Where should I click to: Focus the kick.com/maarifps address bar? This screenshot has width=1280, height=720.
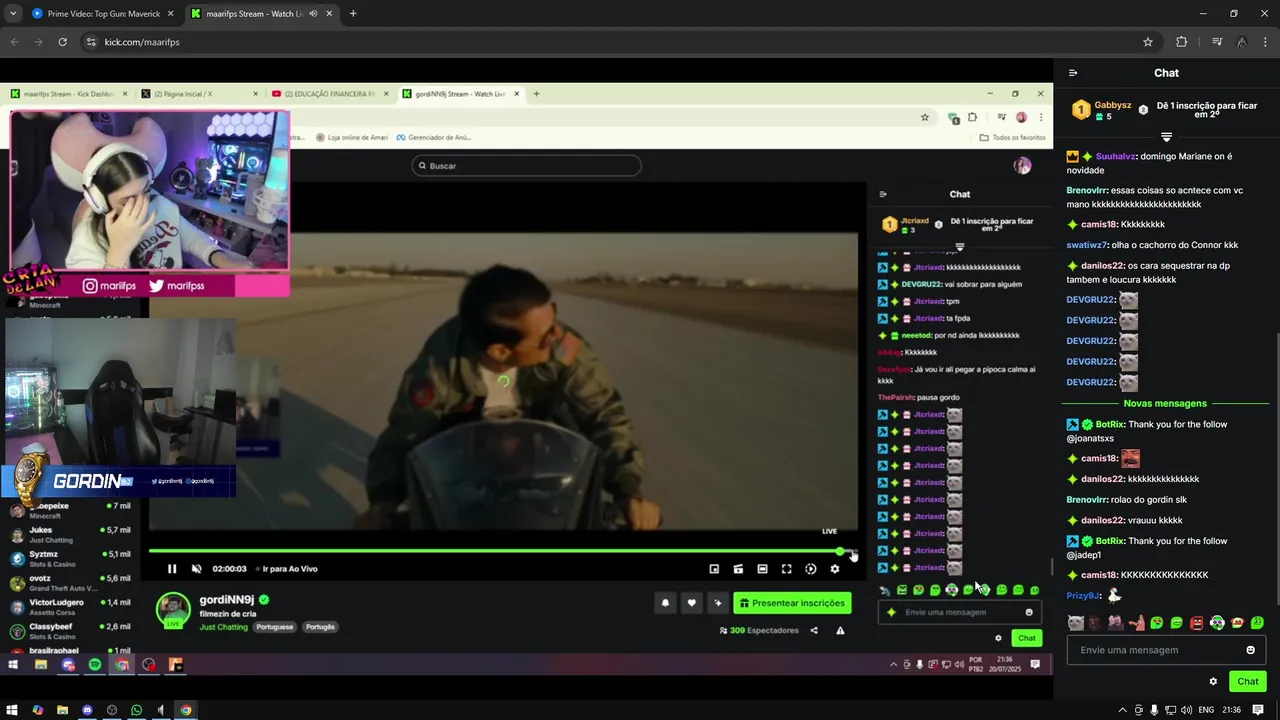point(610,42)
